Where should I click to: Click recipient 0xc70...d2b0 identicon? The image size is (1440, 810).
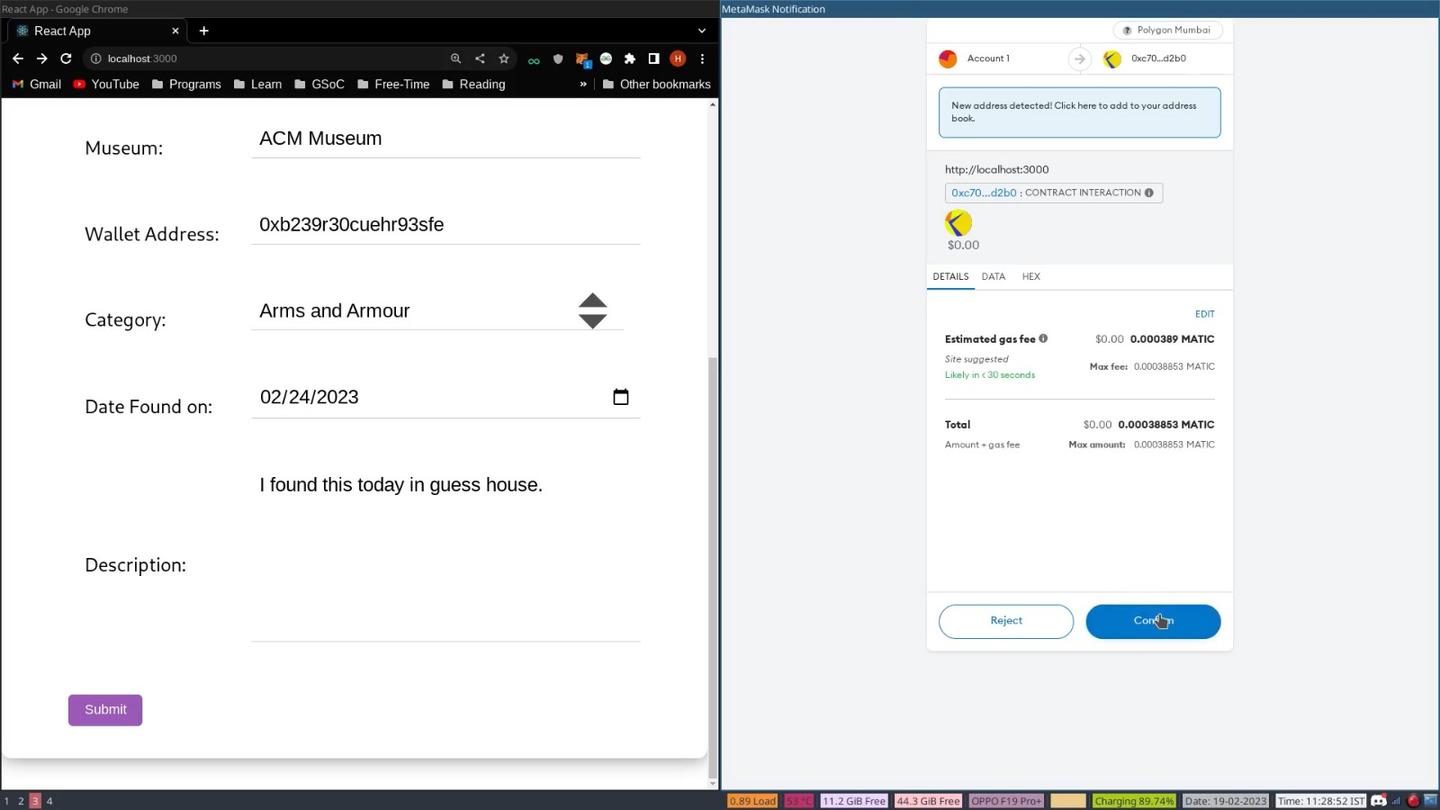coord(1112,59)
